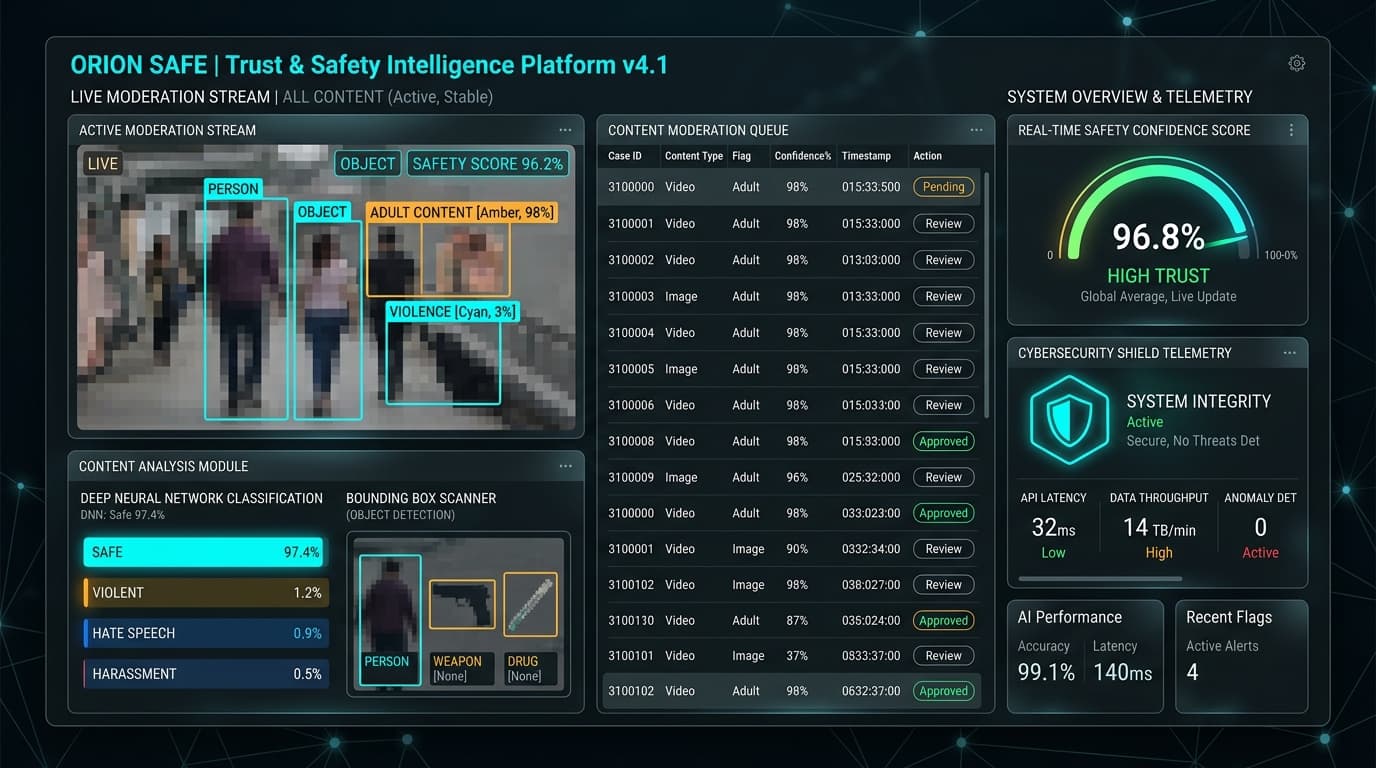Click the horizontal scrollbar under API Latency

click(1100, 578)
